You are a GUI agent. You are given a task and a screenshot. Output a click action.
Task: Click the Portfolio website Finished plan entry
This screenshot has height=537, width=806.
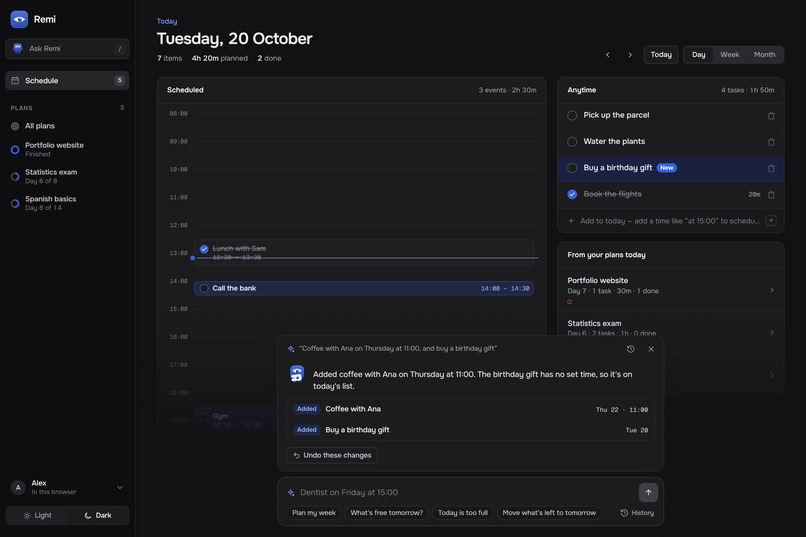(x=67, y=150)
